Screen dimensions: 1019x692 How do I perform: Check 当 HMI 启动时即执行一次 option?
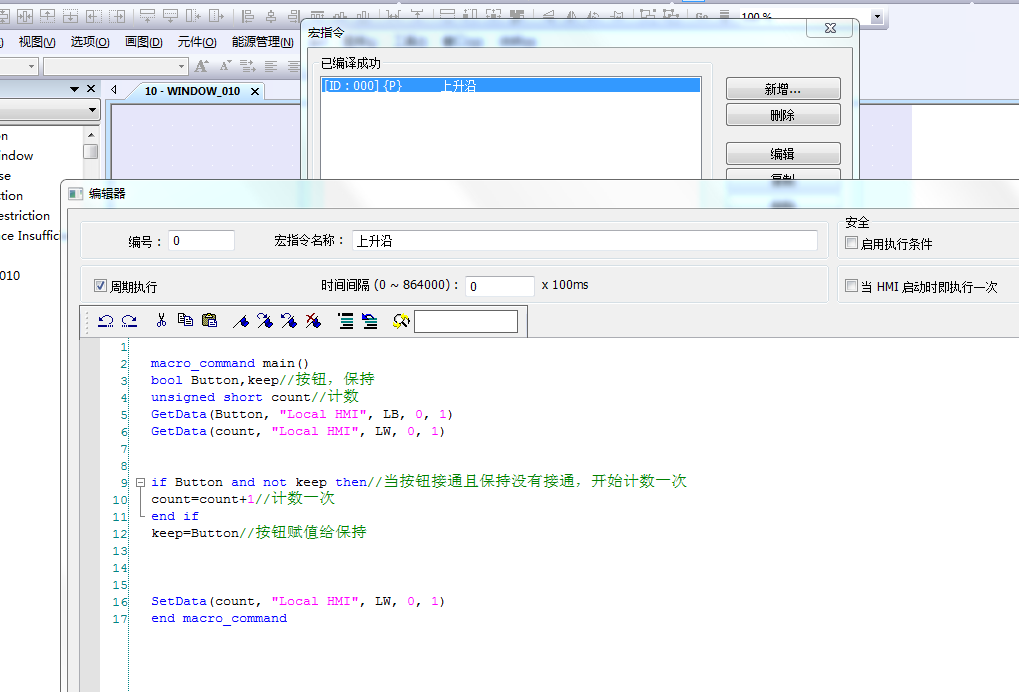852,286
